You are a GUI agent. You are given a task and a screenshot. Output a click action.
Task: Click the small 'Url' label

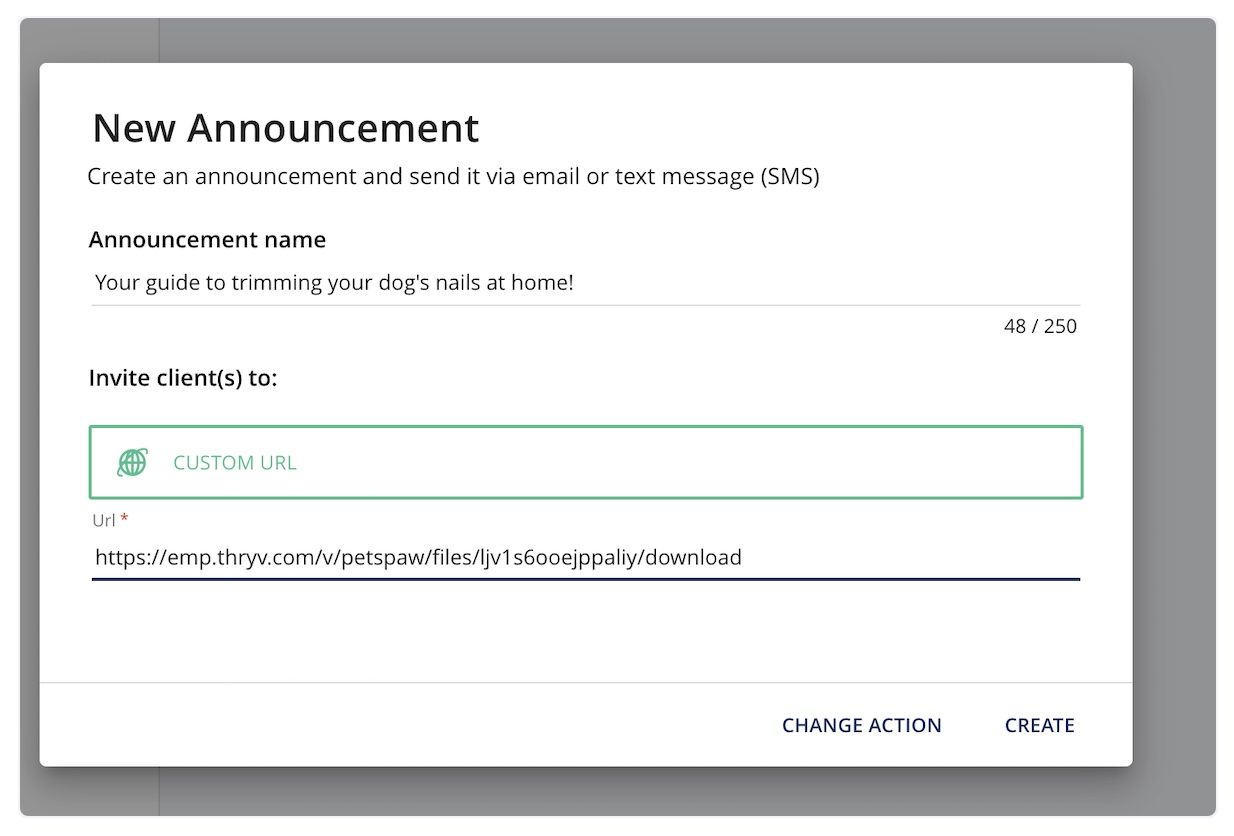tap(104, 519)
